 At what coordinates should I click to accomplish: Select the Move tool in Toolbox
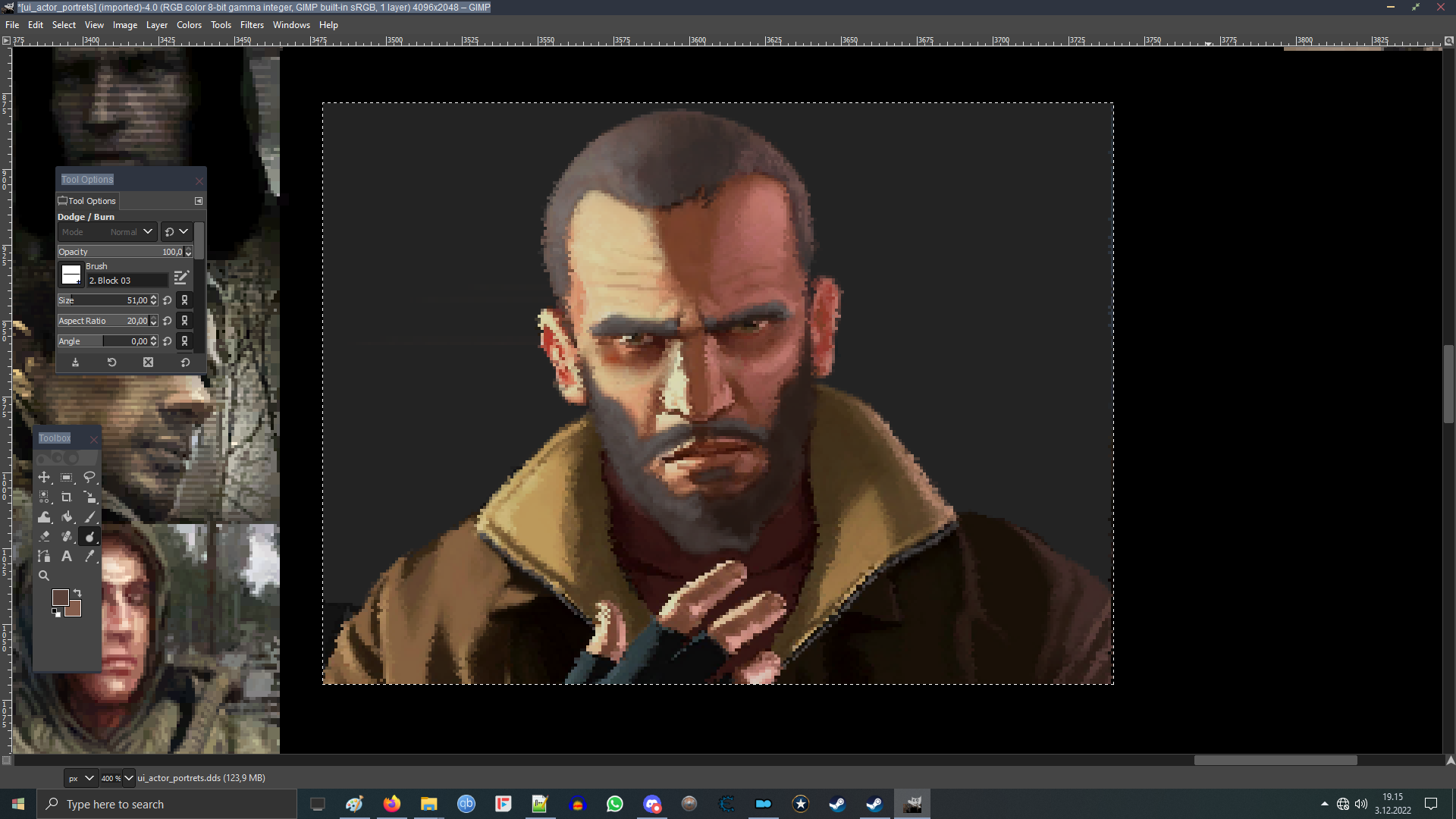point(44,477)
